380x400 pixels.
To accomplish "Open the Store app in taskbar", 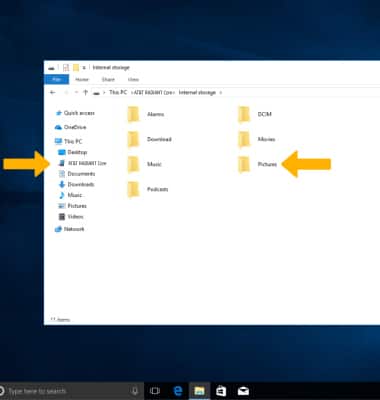I will pyautogui.click(x=221, y=391).
